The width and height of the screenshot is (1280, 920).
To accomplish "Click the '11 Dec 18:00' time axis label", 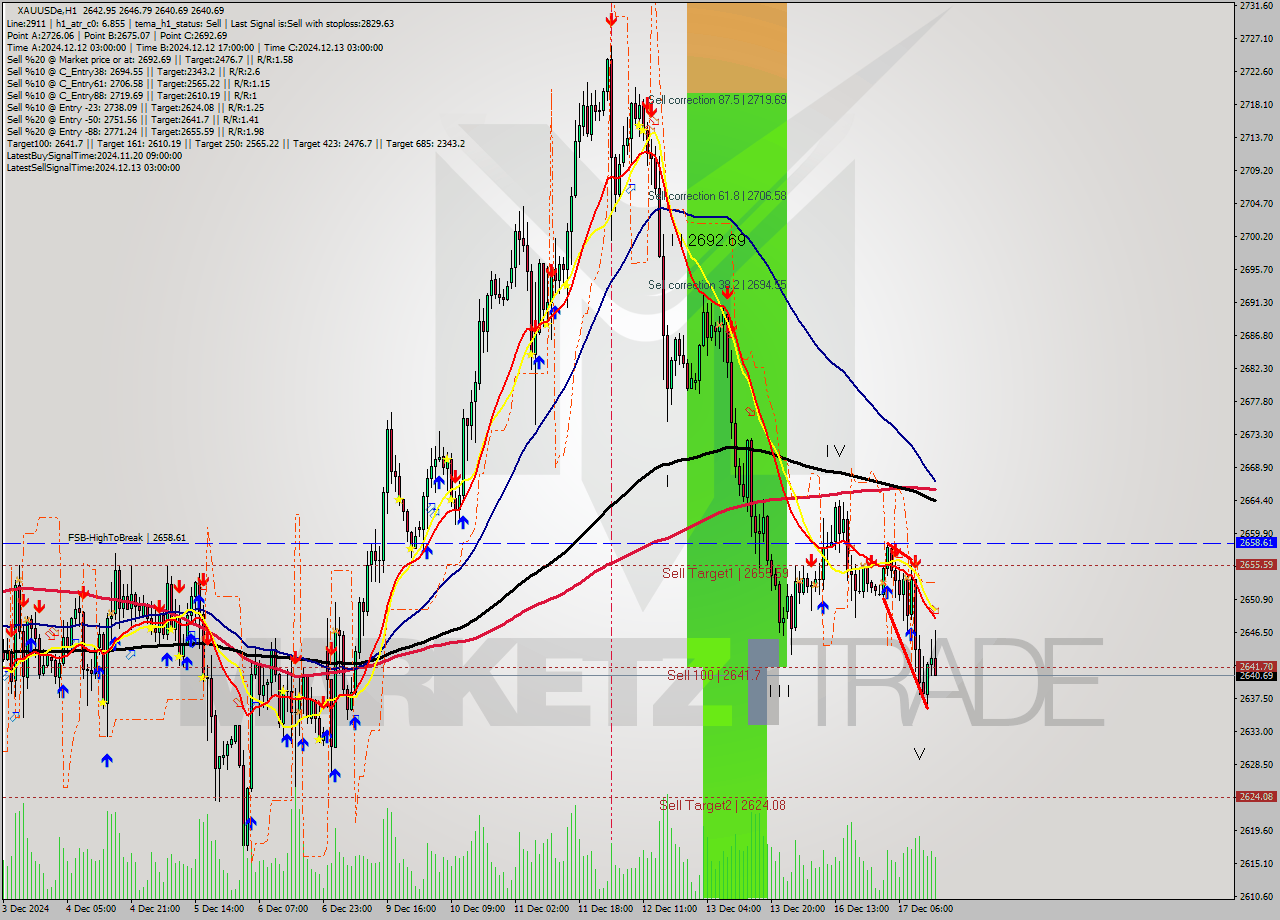I will [604, 909].
